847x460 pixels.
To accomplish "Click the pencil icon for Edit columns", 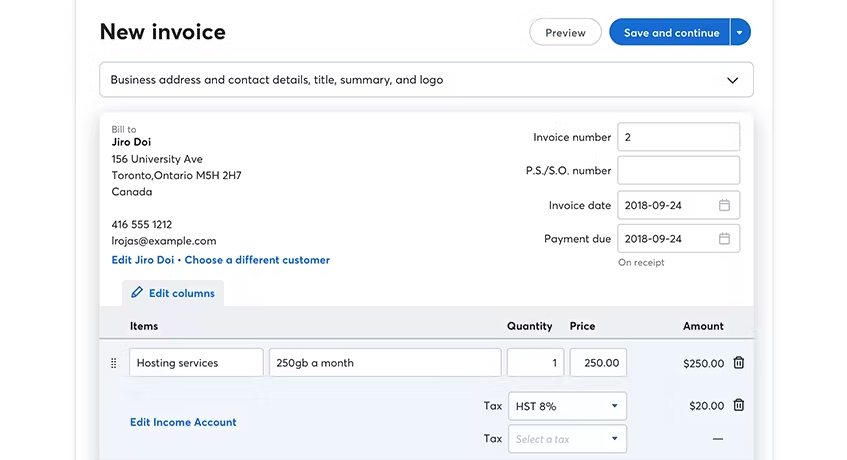I will (x=137, y=293).
